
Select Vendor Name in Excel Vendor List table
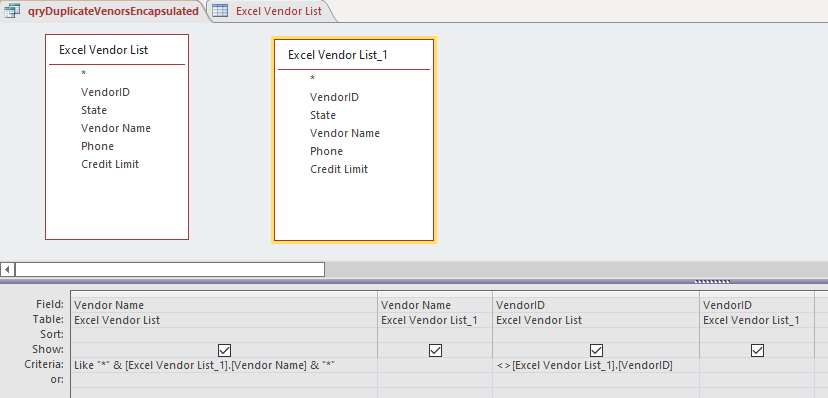pos(116,128)
